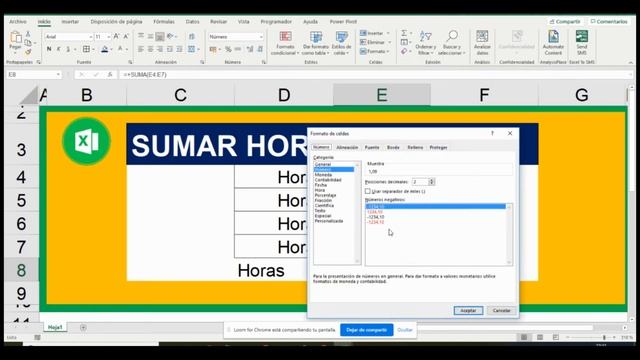Screen dimensions: 640x360
Task: Add a new sheet with plus icon
Action: pyautogui.click(x=83, y=327)
